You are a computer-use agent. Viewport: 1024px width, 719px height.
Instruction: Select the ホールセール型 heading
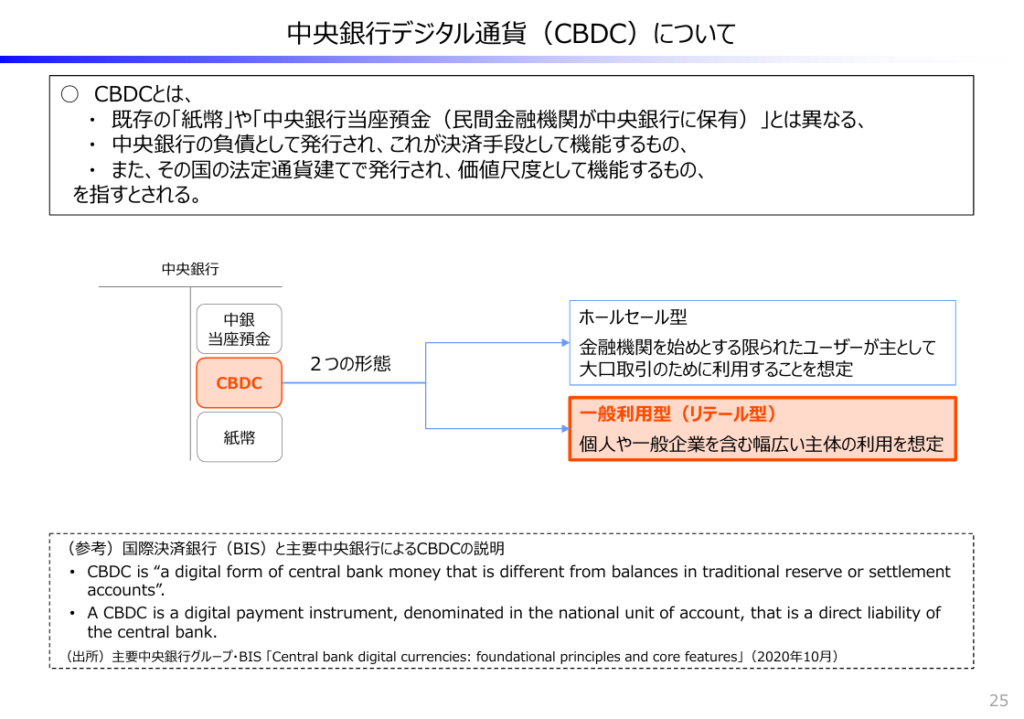click(633, 317)
